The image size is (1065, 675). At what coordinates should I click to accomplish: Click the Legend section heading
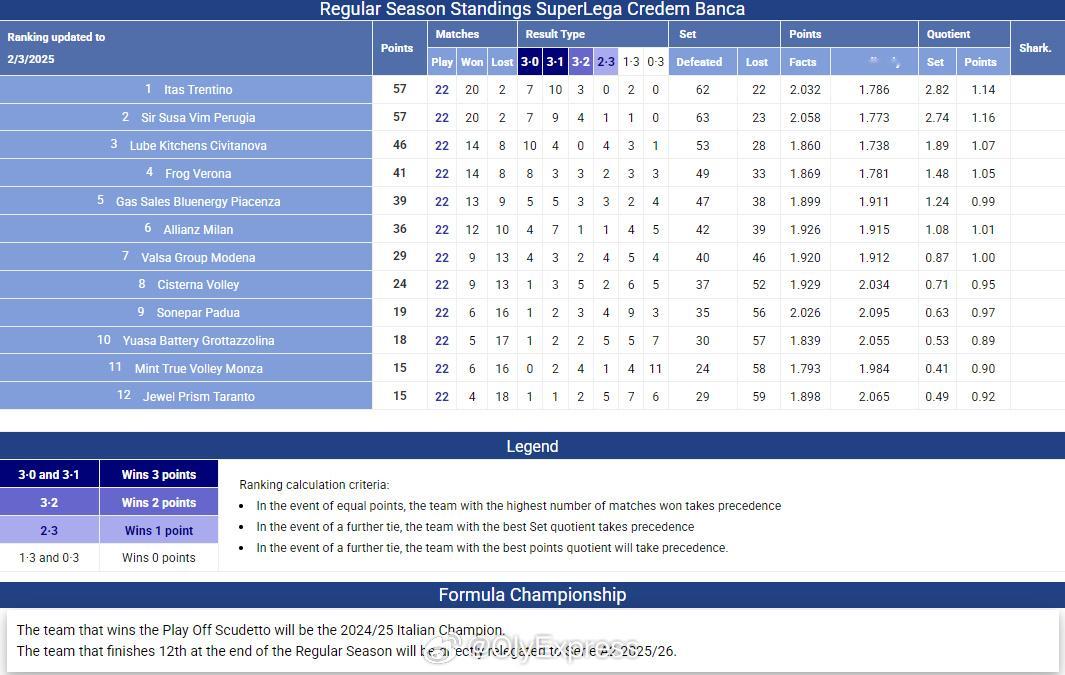(532, 446)
